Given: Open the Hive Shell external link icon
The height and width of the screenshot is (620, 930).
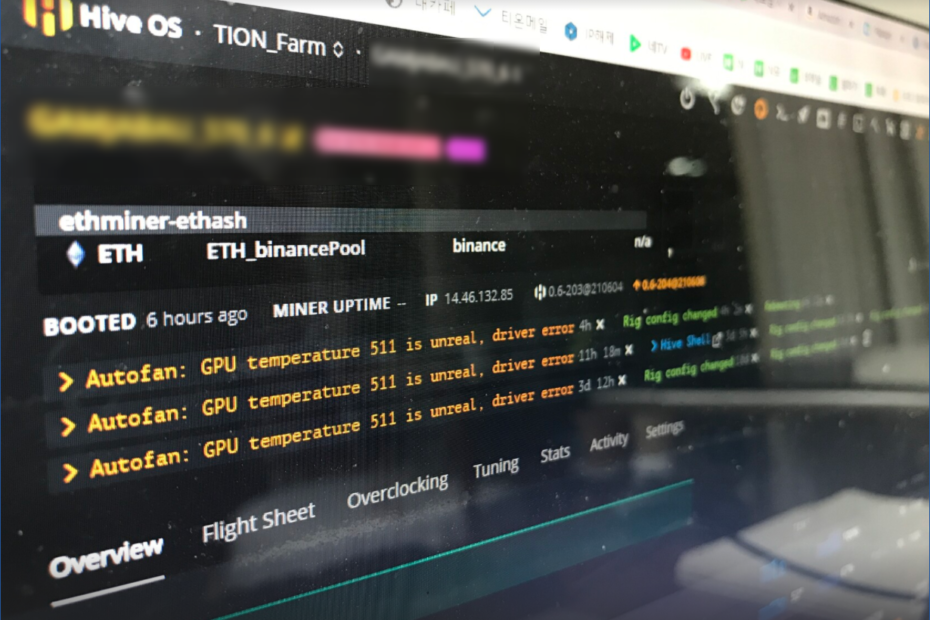Looking at the screenshot, I should click(x=717, y=339).
